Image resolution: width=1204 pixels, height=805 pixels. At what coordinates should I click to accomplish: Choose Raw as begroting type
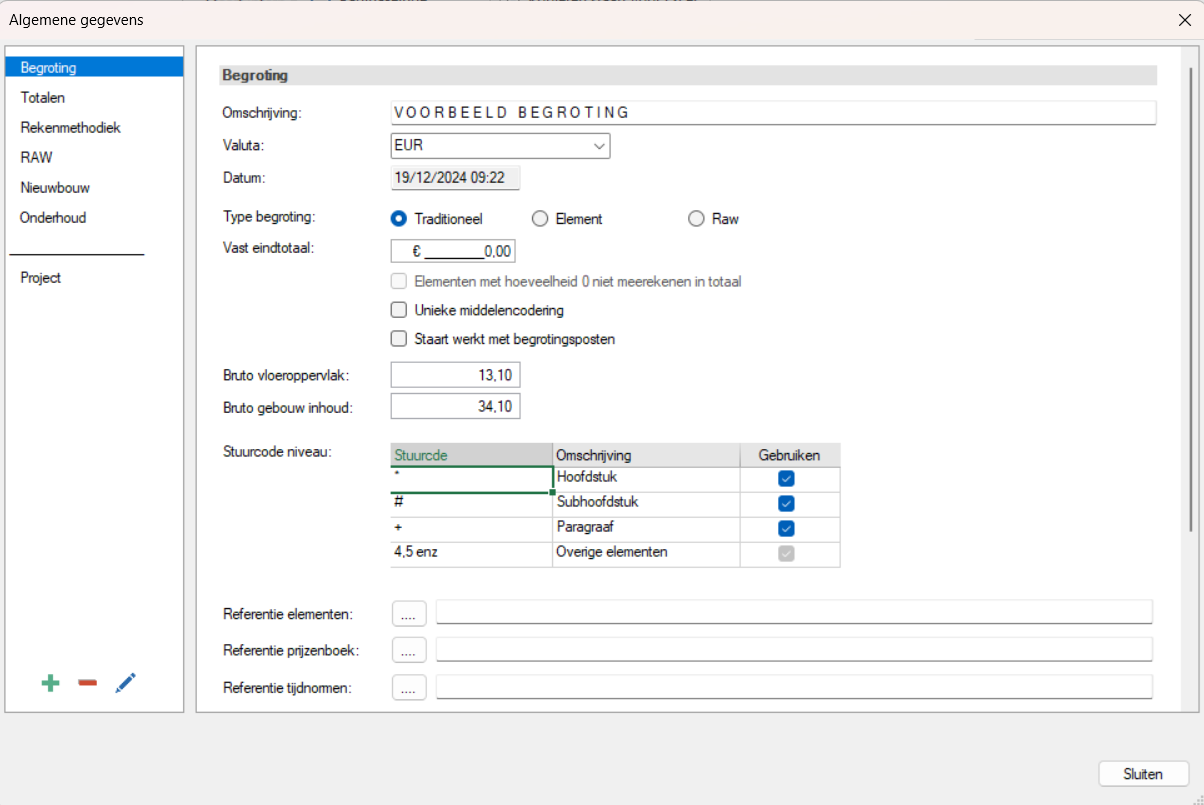pos(696,219)
